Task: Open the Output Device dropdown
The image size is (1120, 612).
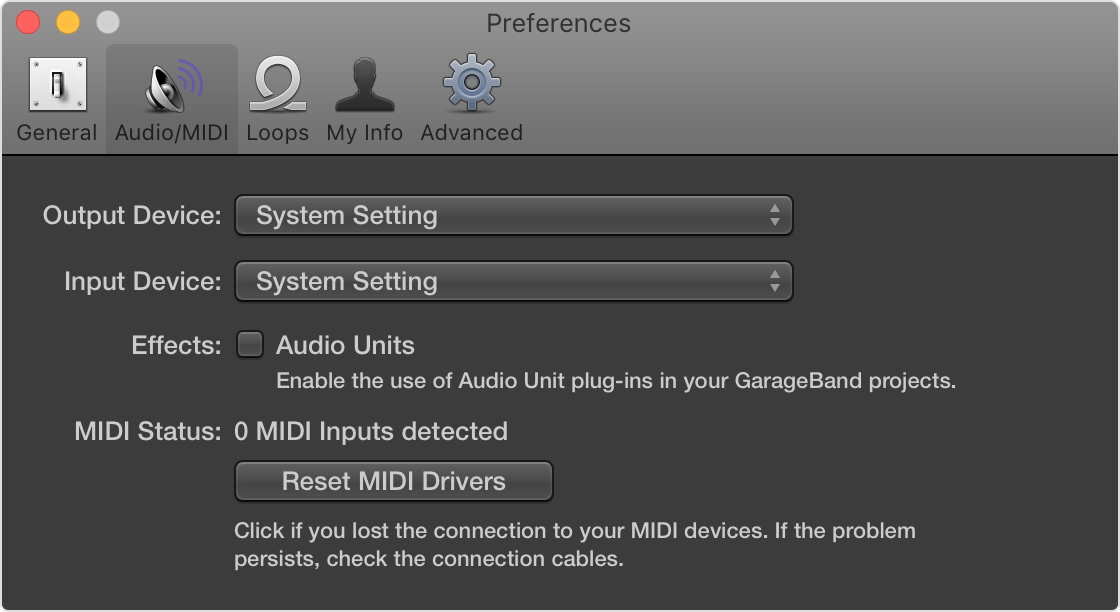Action: click(513, 215)
